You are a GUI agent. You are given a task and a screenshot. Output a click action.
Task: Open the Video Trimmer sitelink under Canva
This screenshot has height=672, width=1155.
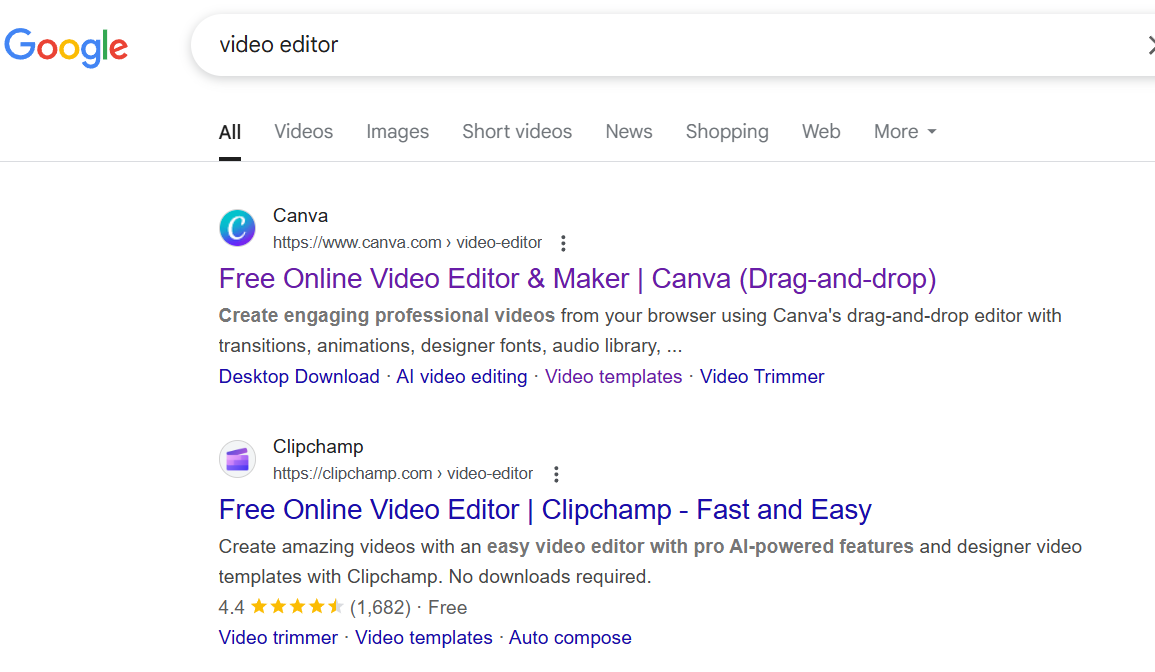(x=762, y=377)
